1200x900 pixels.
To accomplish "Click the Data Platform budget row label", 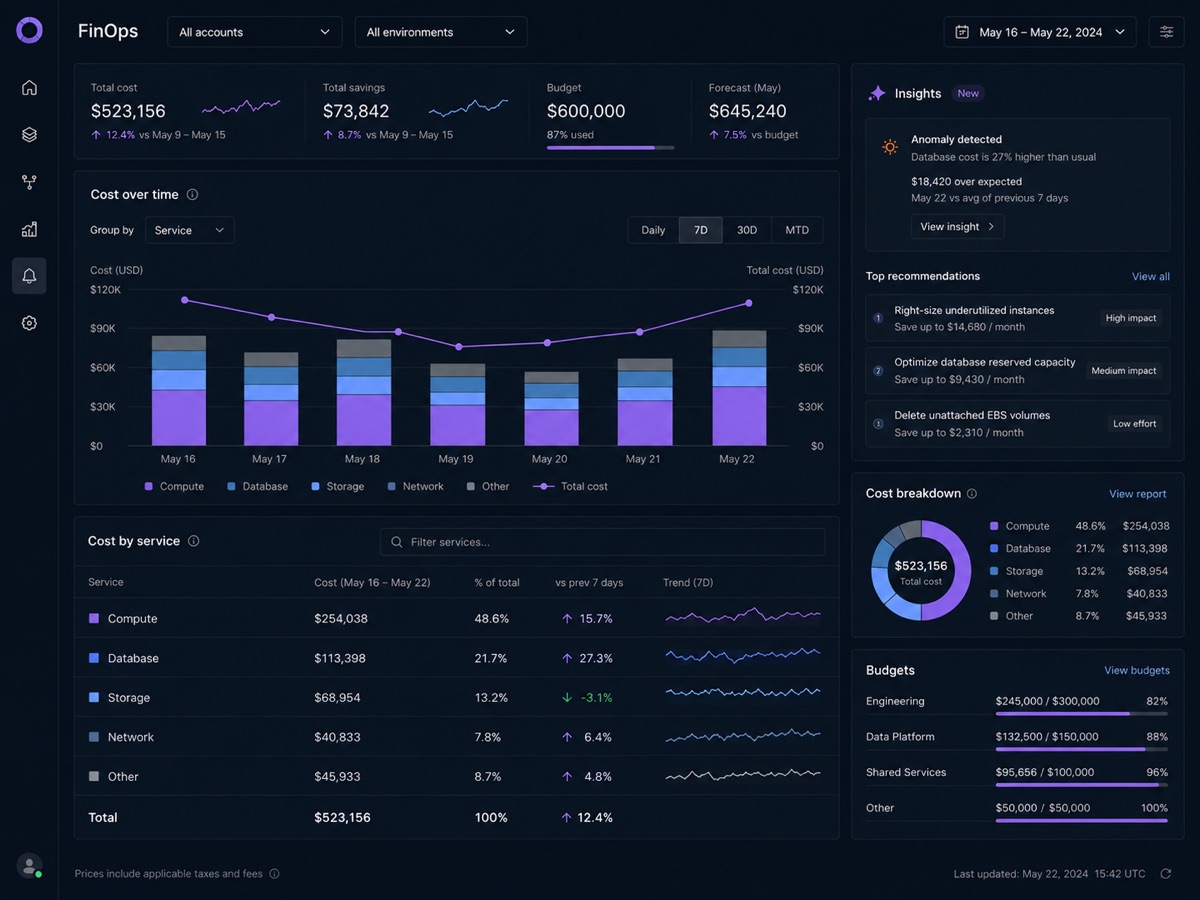I will [900, 737].
